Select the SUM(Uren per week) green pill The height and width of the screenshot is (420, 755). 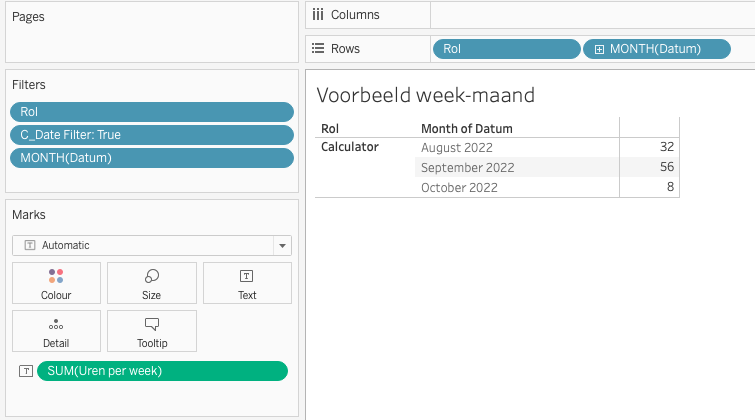point(162,371)
